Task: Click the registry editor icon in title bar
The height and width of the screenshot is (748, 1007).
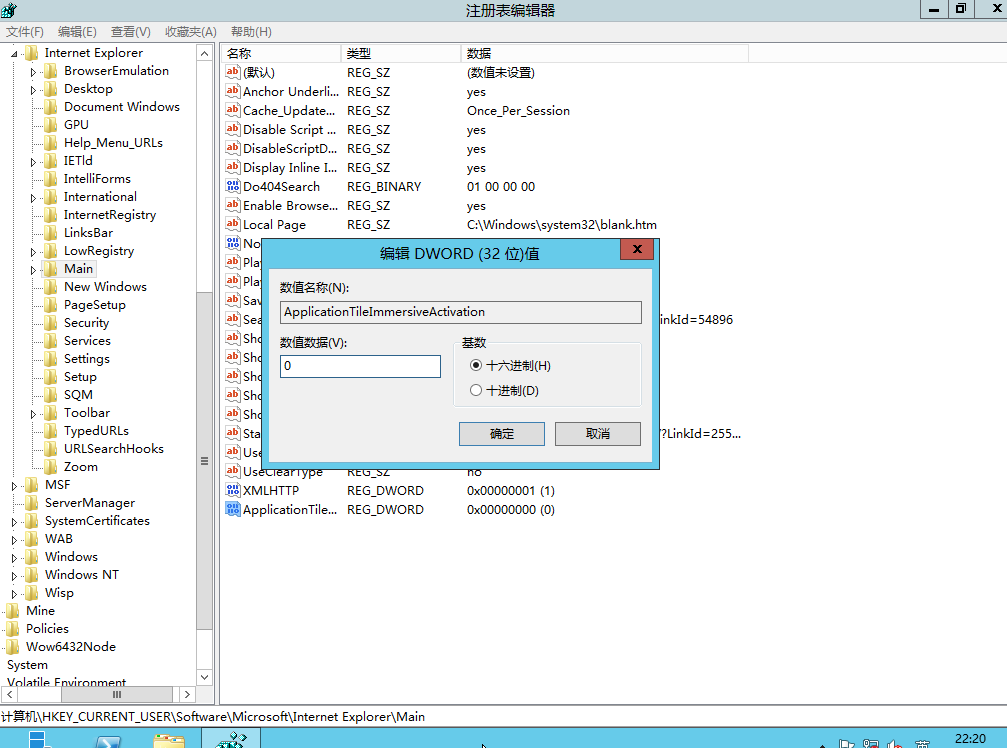Action: click(8, 9)
